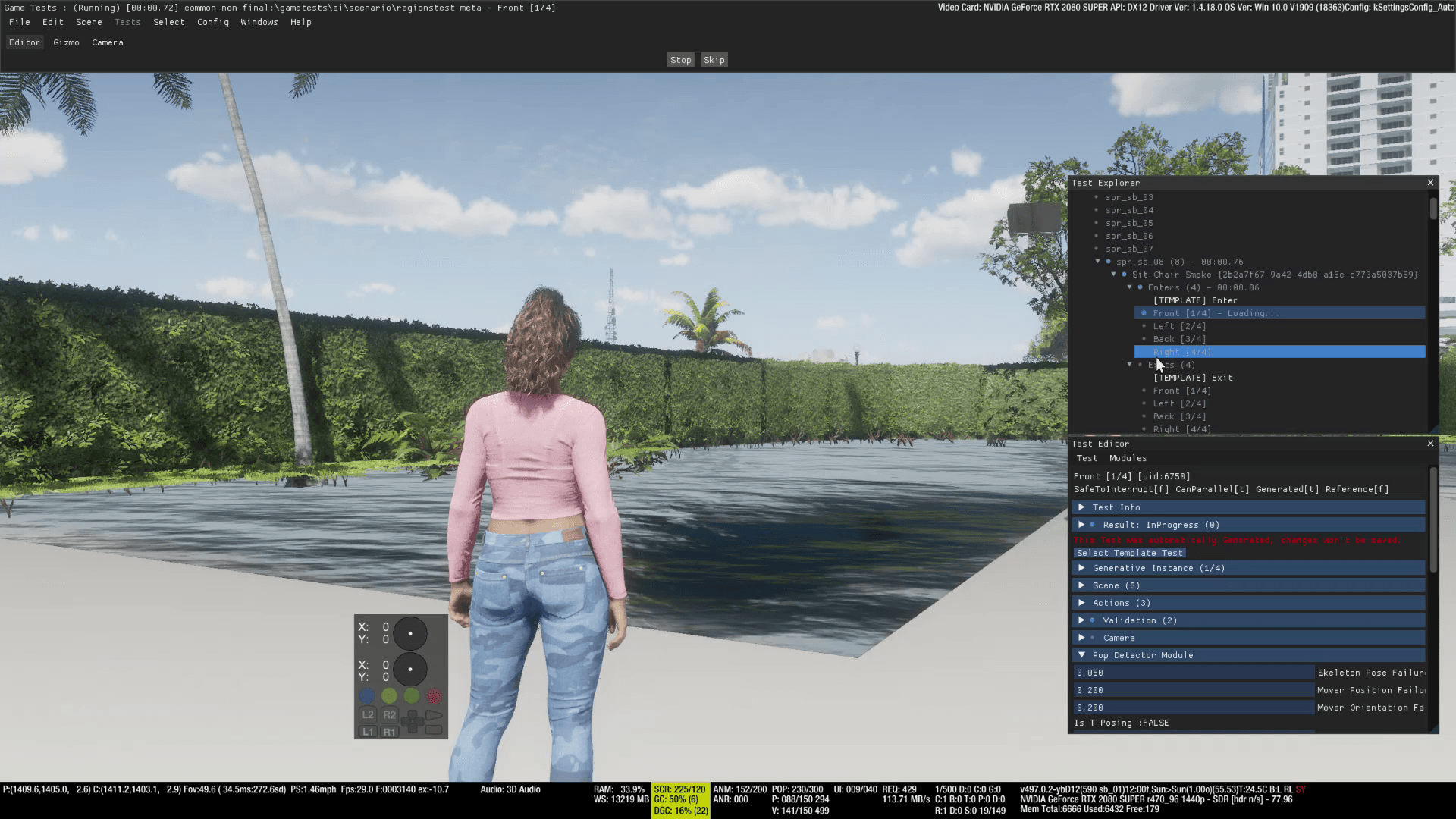Expand the Scene (5) section
This screenshot has width=1456, height=819.
1081,585
